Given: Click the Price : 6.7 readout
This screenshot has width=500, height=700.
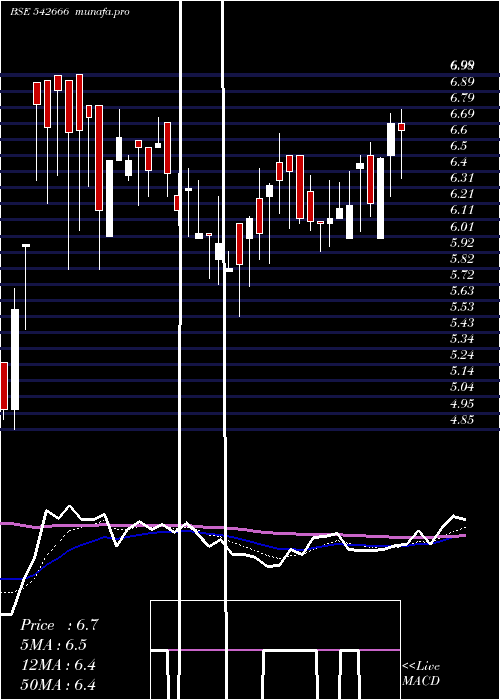Looking at the screenshot, I should [59, 625].
